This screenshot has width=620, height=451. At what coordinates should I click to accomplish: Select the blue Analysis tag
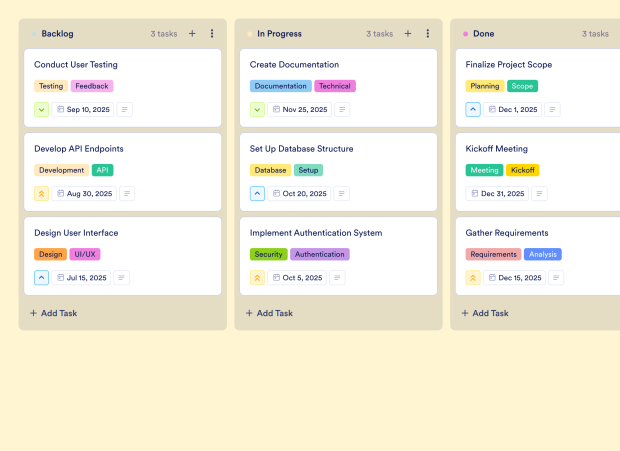tap(543, 255)
